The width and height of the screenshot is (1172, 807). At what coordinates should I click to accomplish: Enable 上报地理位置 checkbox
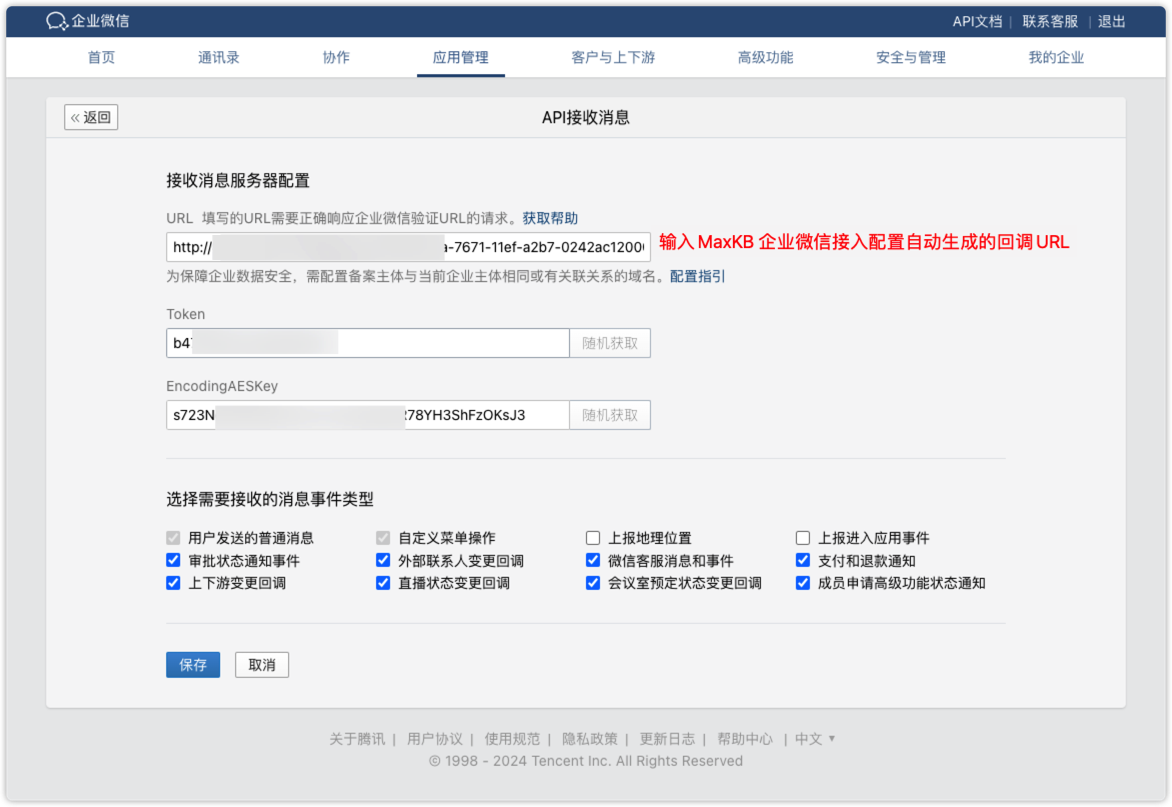point(593,537)
